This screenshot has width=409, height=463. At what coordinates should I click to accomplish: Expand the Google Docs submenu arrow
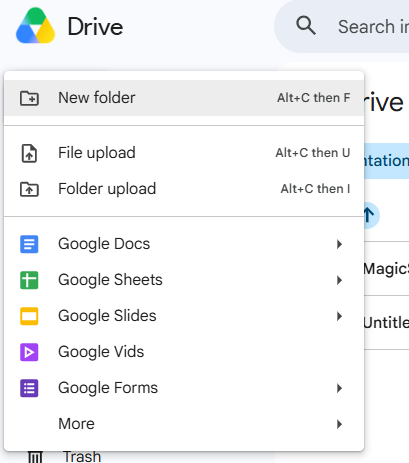339,244
